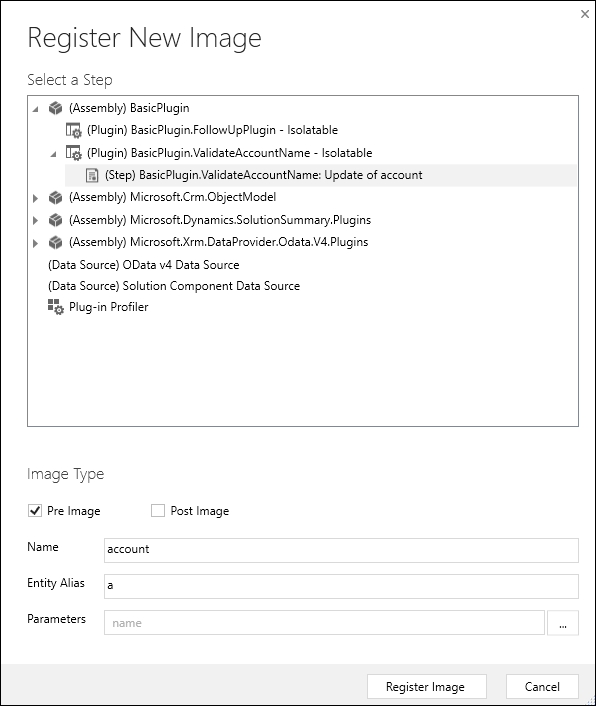Image resolution: width=596 pixels, height=706 pixels.
Task: Click the Parameters text field
Action: pyautogui.click(x=324, y=623)
